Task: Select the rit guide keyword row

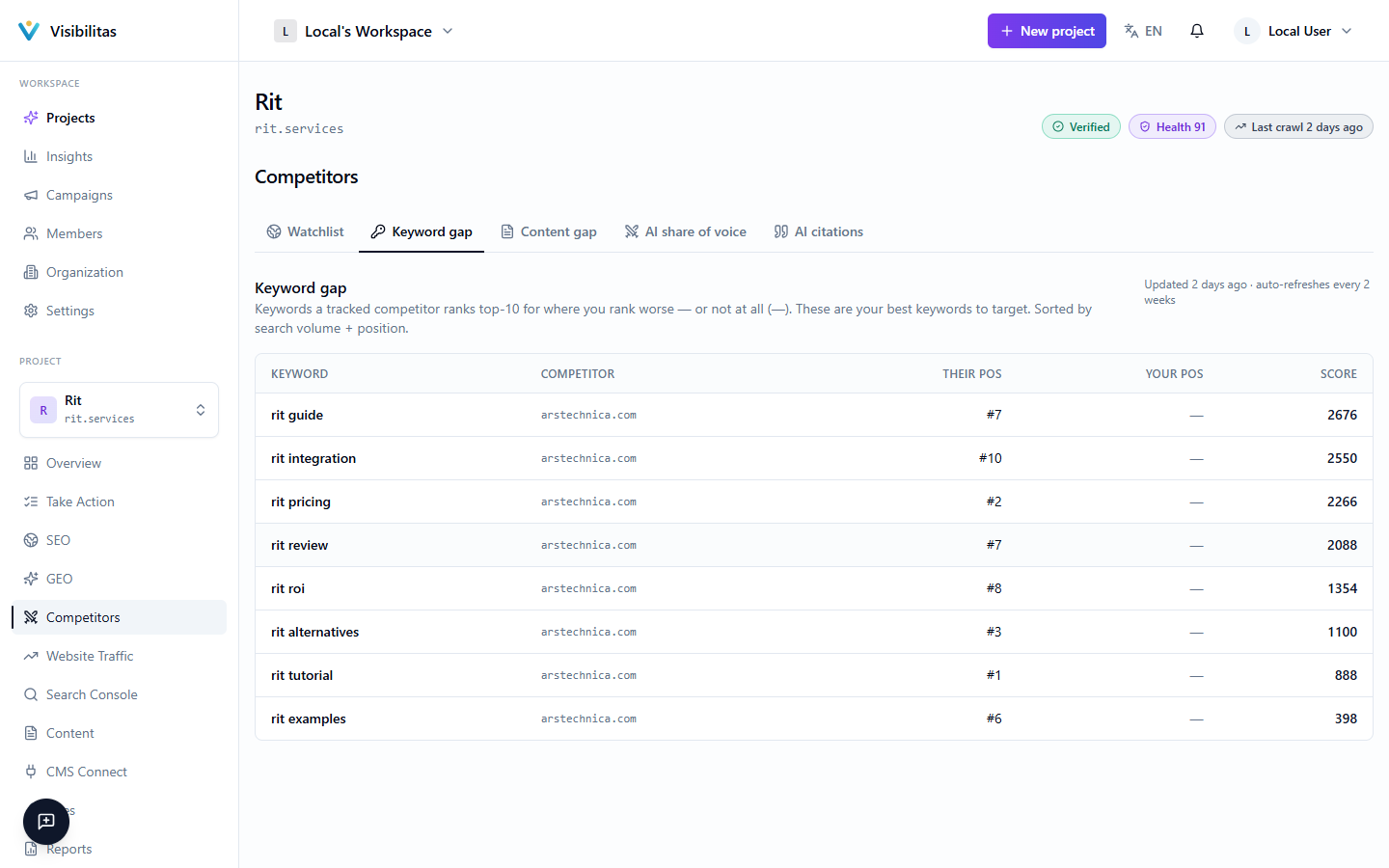Action: coord(814,415)
